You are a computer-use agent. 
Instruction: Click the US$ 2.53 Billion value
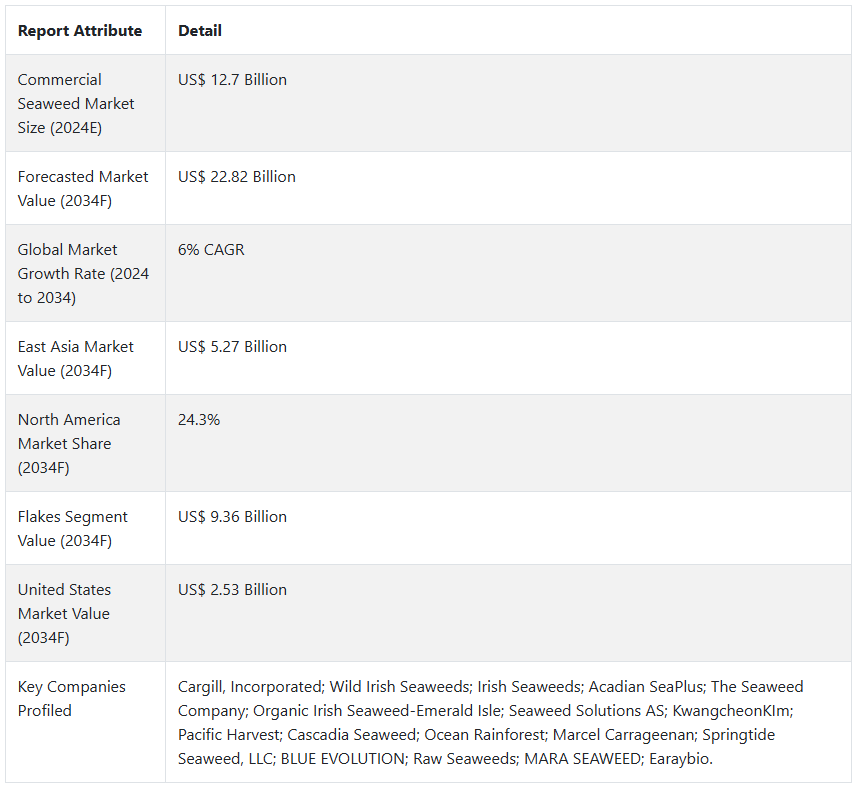point(232,590)
